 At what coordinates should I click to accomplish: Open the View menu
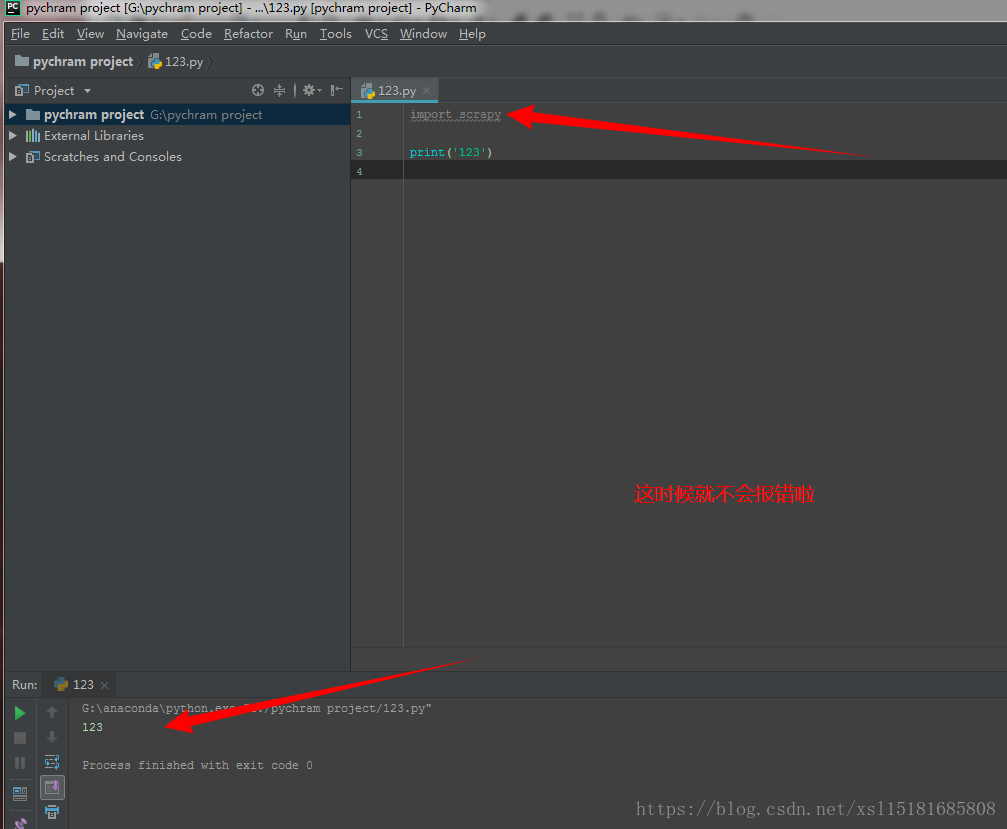[90, 34]
